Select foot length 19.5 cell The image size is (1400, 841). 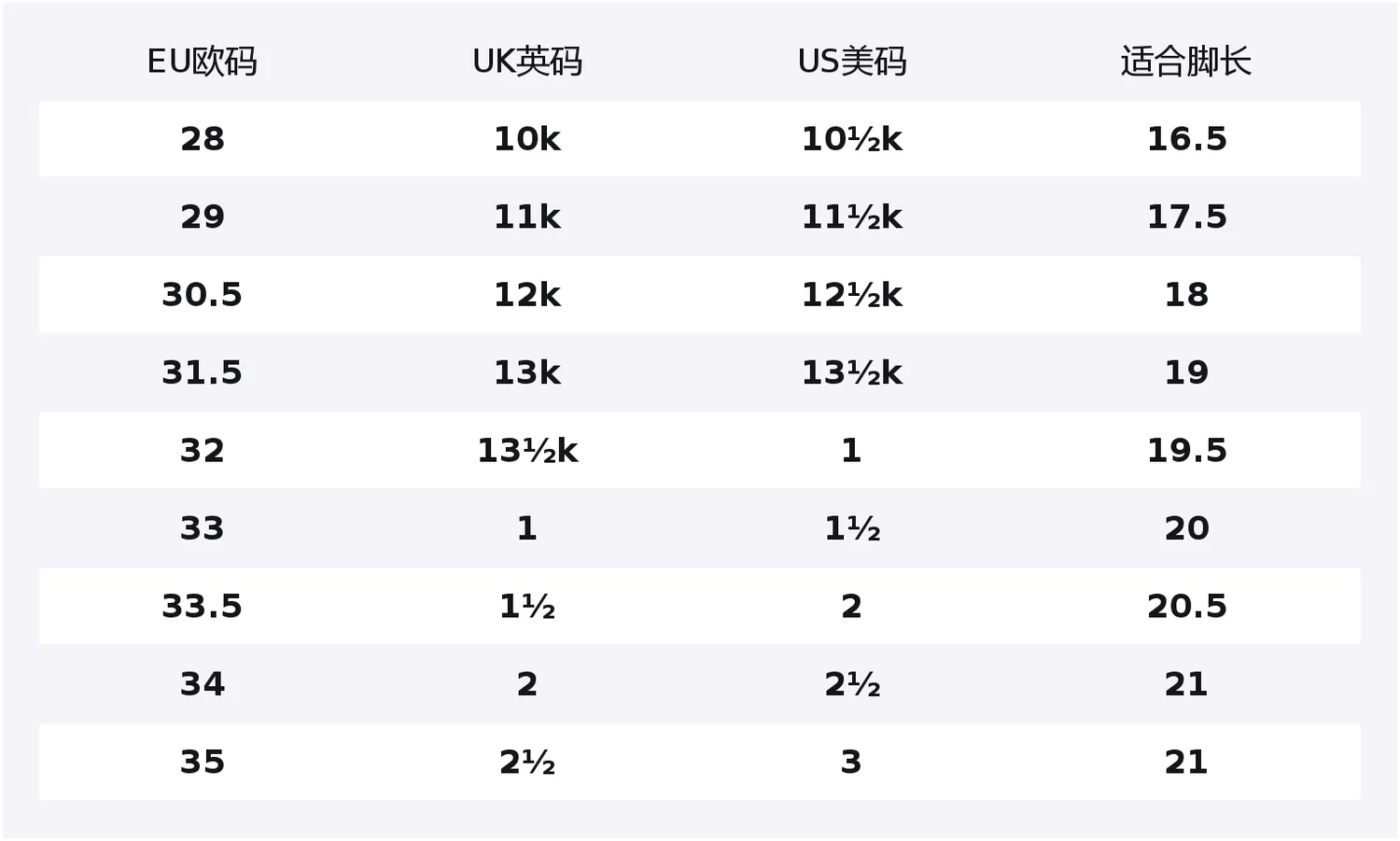click(x=1186, y=451)
